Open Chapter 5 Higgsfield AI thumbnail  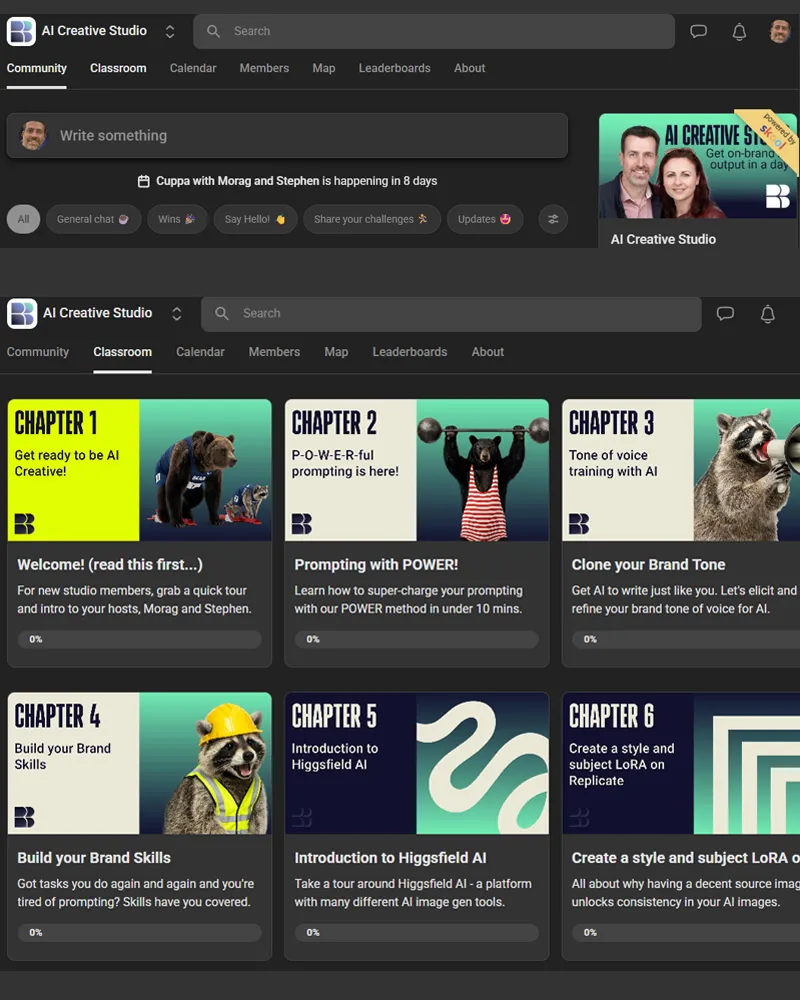point(417,763)
